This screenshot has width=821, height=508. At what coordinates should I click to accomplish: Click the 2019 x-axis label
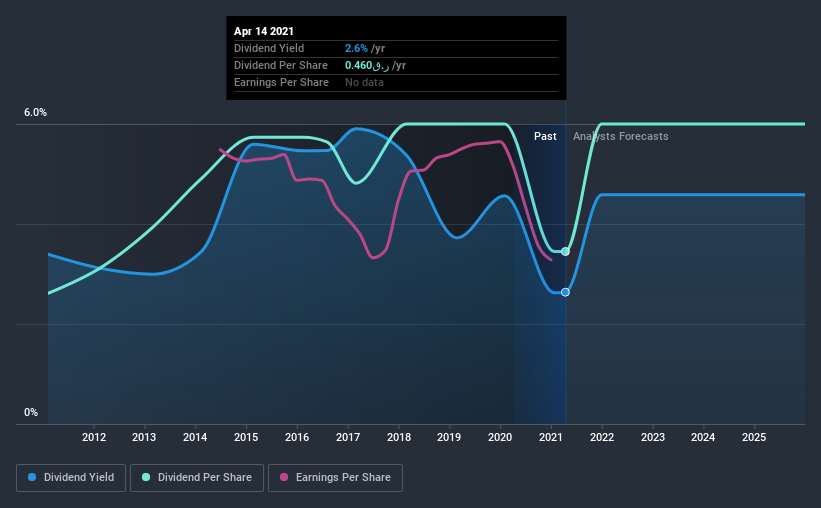coord(449,437)
